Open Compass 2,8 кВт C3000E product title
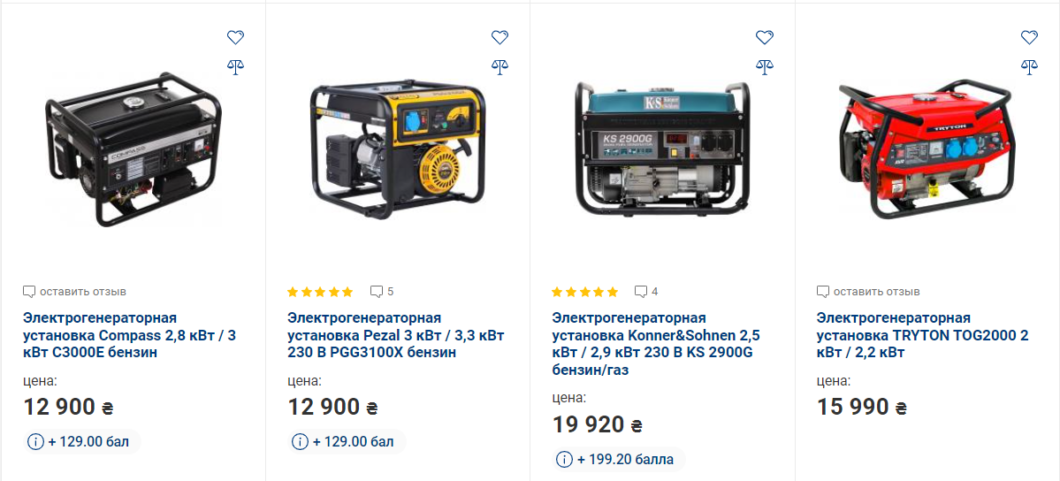The height and width of the screenshot is (481, 1060). coord(129,335)
